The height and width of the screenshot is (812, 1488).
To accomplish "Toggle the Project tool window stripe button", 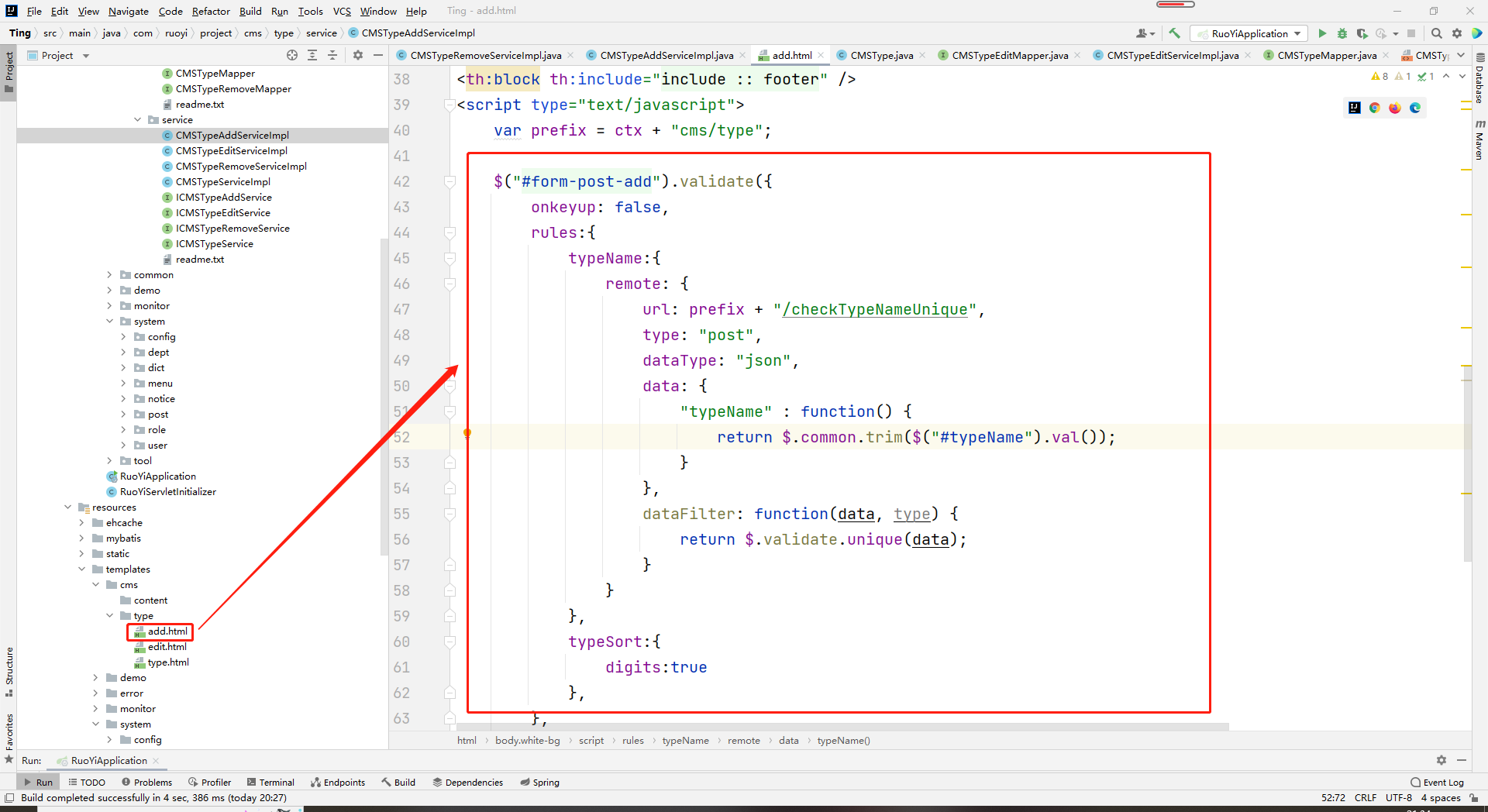I will tap(9, 71).
